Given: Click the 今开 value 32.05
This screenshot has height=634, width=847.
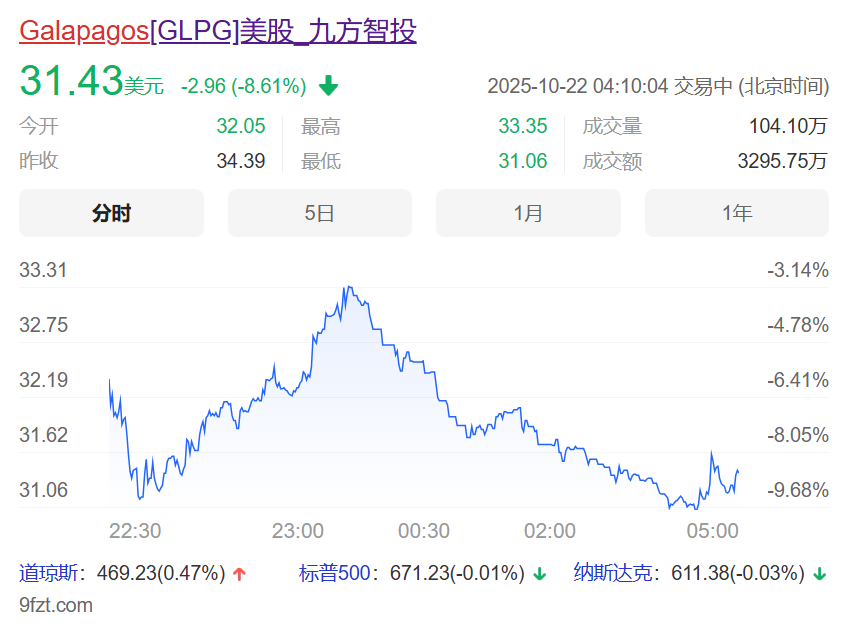Looking at the screenshot, I should [241, 126].
